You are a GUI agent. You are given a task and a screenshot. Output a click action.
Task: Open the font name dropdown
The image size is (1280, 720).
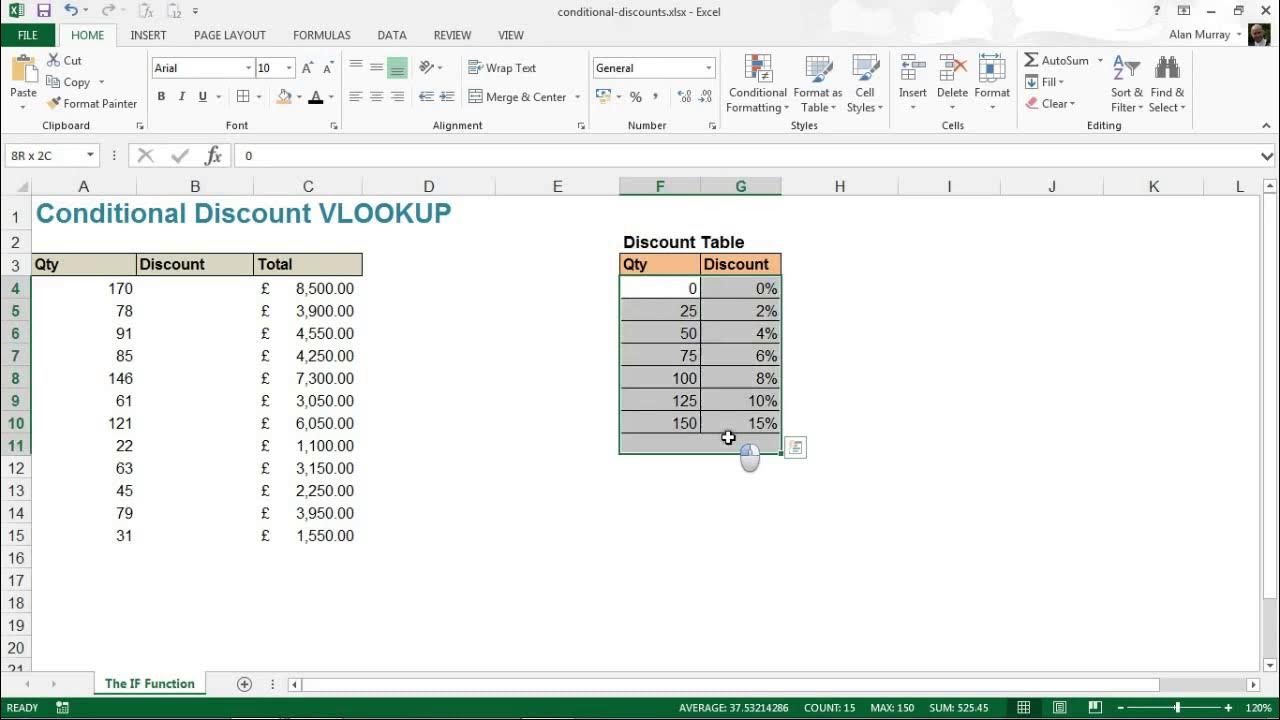click(x=247, y=67)
